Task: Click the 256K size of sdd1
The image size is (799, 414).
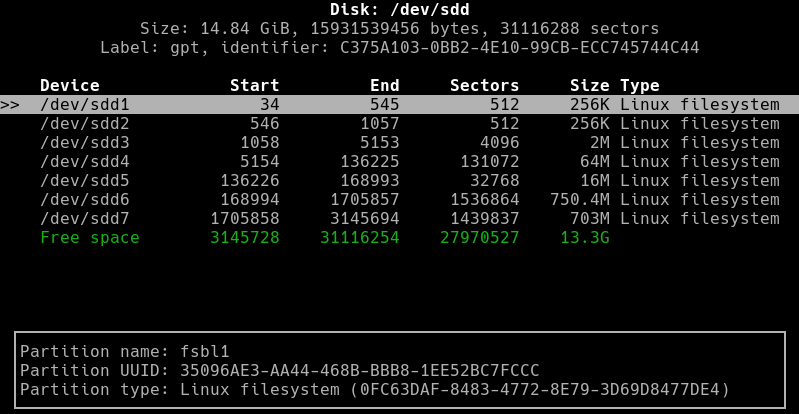Action: pyautogui.click(x=590, y=105)
